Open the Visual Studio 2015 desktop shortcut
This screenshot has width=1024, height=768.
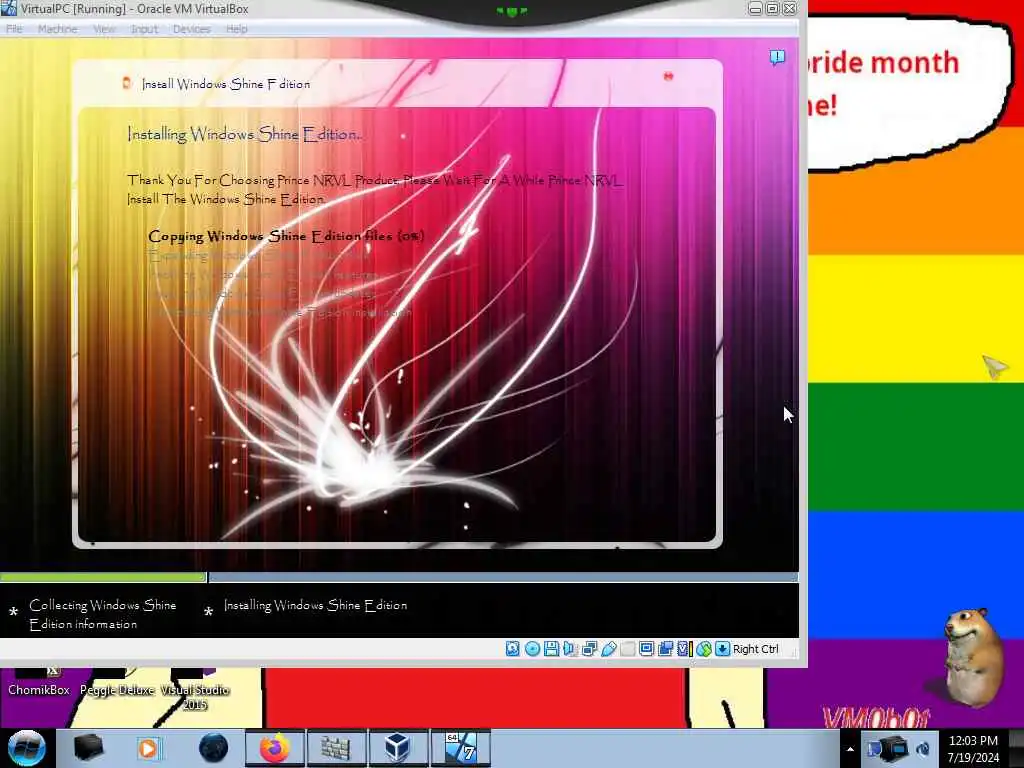195,690
